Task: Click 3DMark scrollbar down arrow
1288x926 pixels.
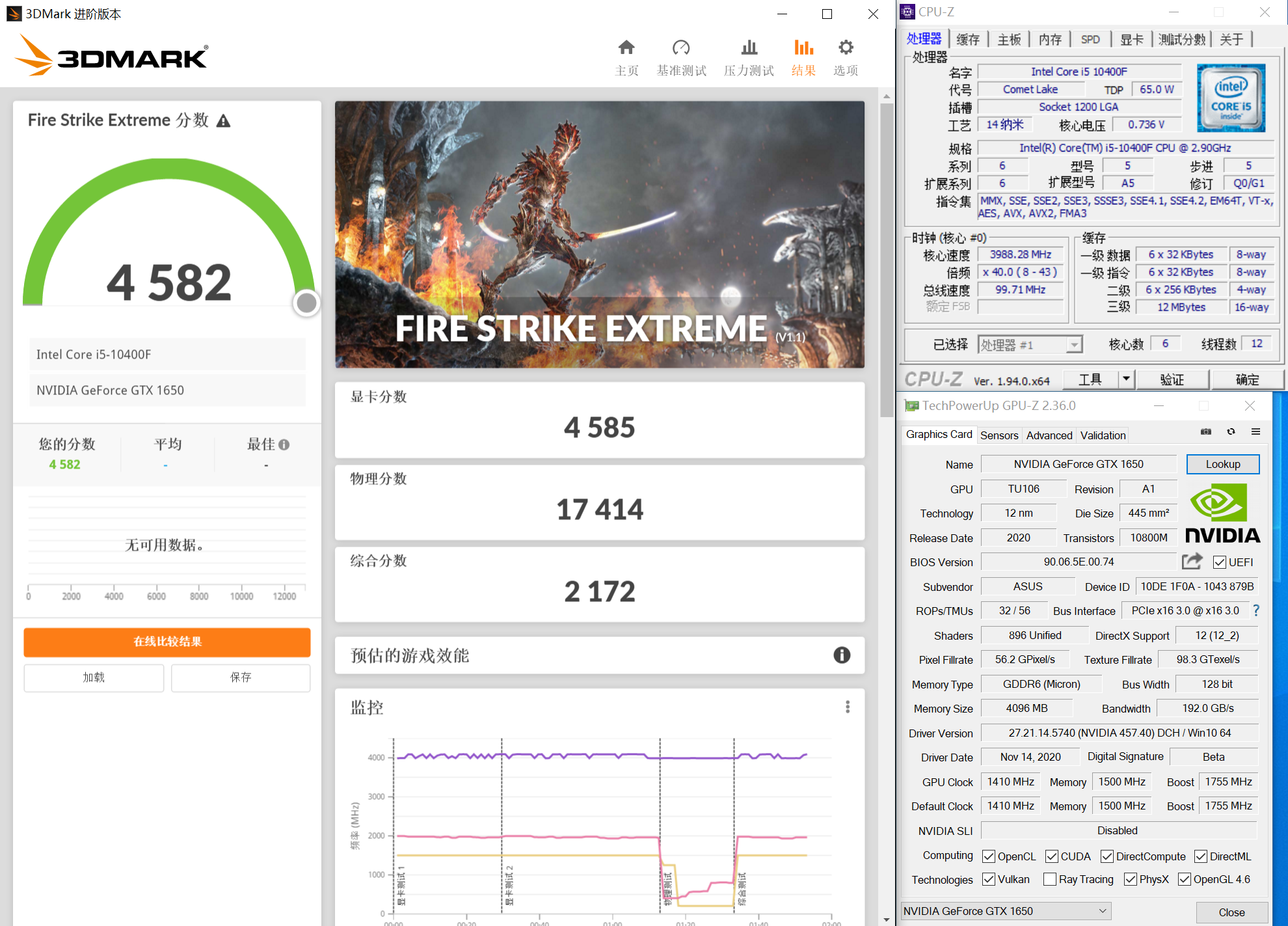Action: click(x=887, y=919)
